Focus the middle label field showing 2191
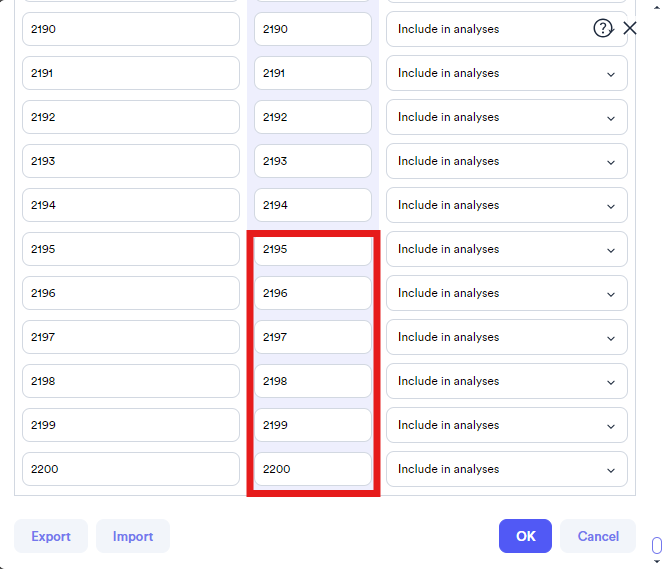This screenshot has width=662, height=569. point(313,73)
